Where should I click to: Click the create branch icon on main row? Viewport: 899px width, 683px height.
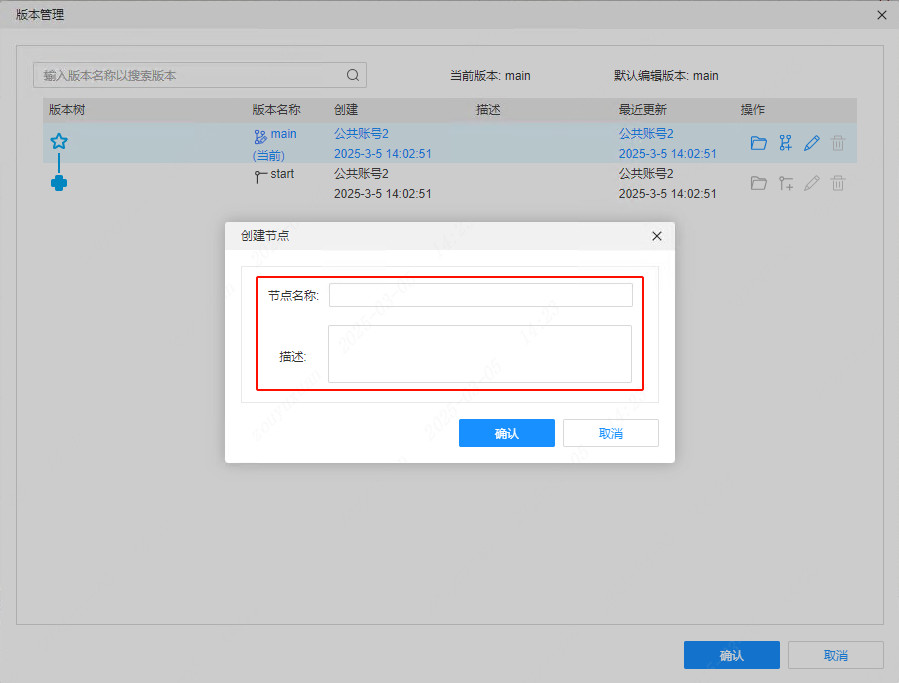785,142
